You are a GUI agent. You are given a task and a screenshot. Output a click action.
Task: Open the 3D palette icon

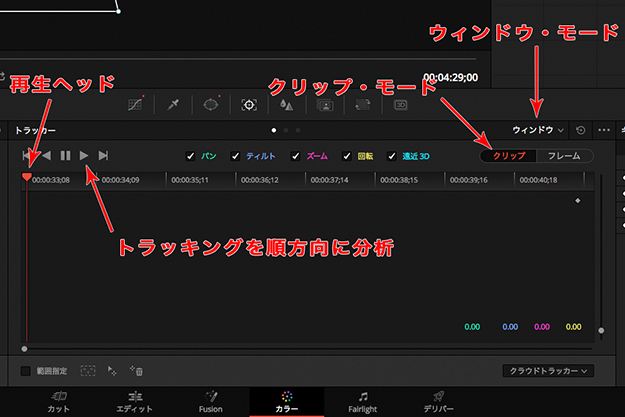[401, 104]
